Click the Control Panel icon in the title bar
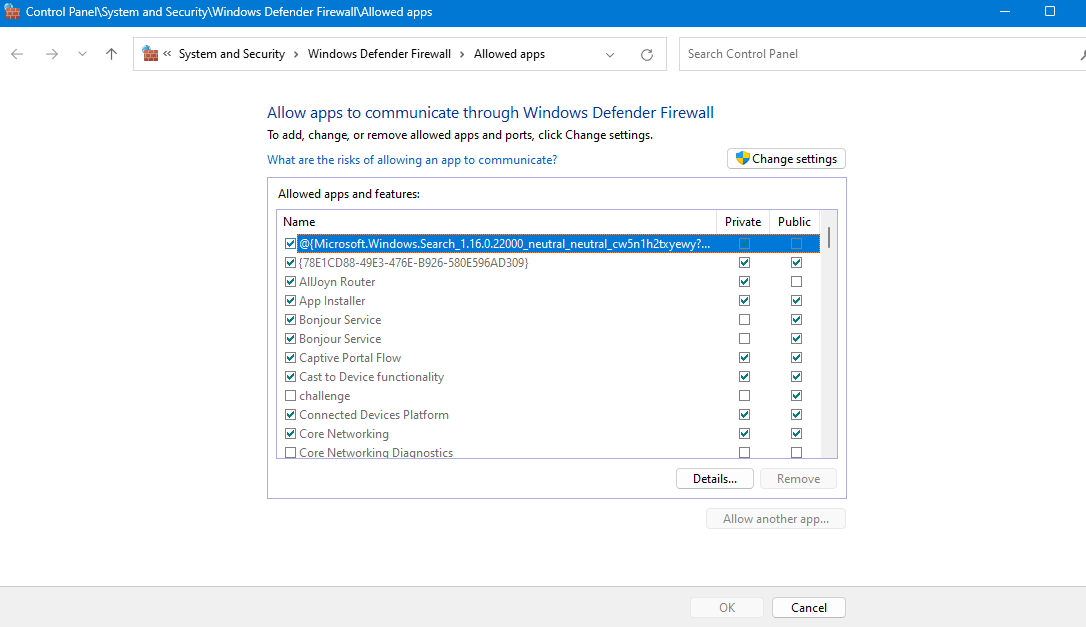Image resolution: width=1086 pixels, height=627 pixels. click(13, 11)
